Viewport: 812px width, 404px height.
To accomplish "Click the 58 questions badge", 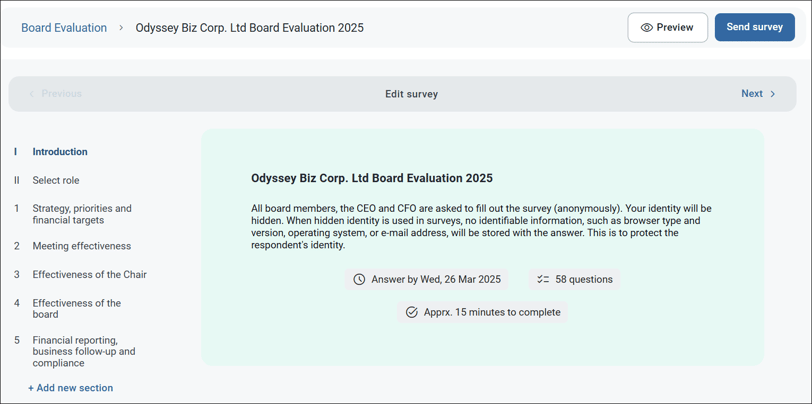I will click(x=574, y=280).
